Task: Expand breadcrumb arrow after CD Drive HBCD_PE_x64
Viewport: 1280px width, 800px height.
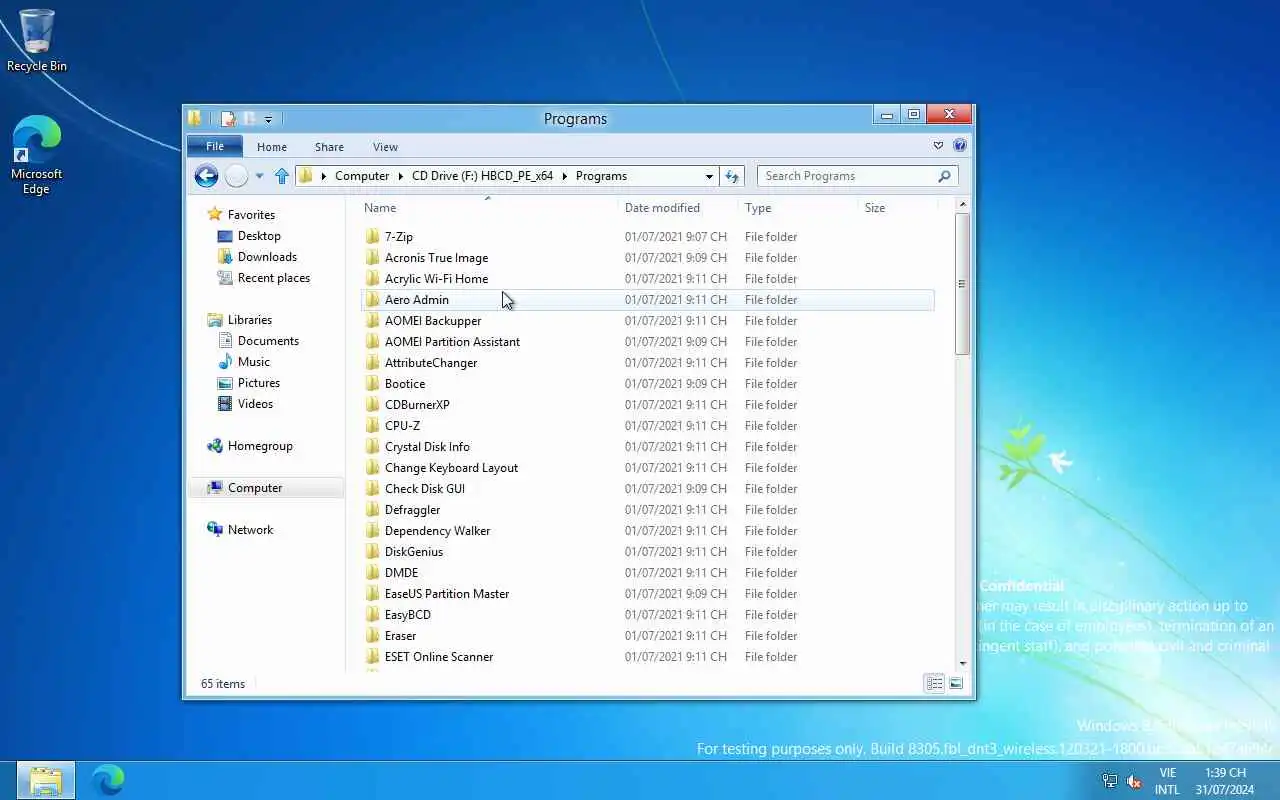Action: coord(564,176)
